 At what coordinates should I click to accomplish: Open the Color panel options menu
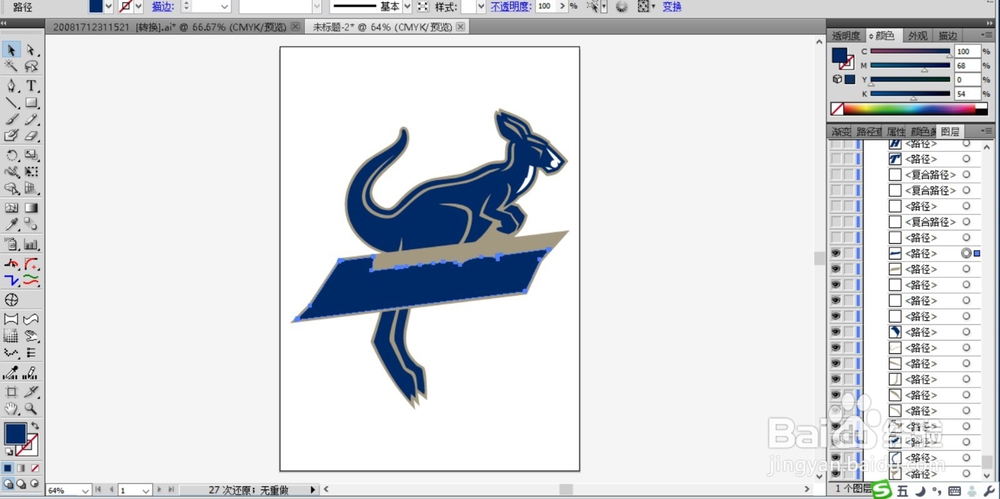[x=987, y=35]
